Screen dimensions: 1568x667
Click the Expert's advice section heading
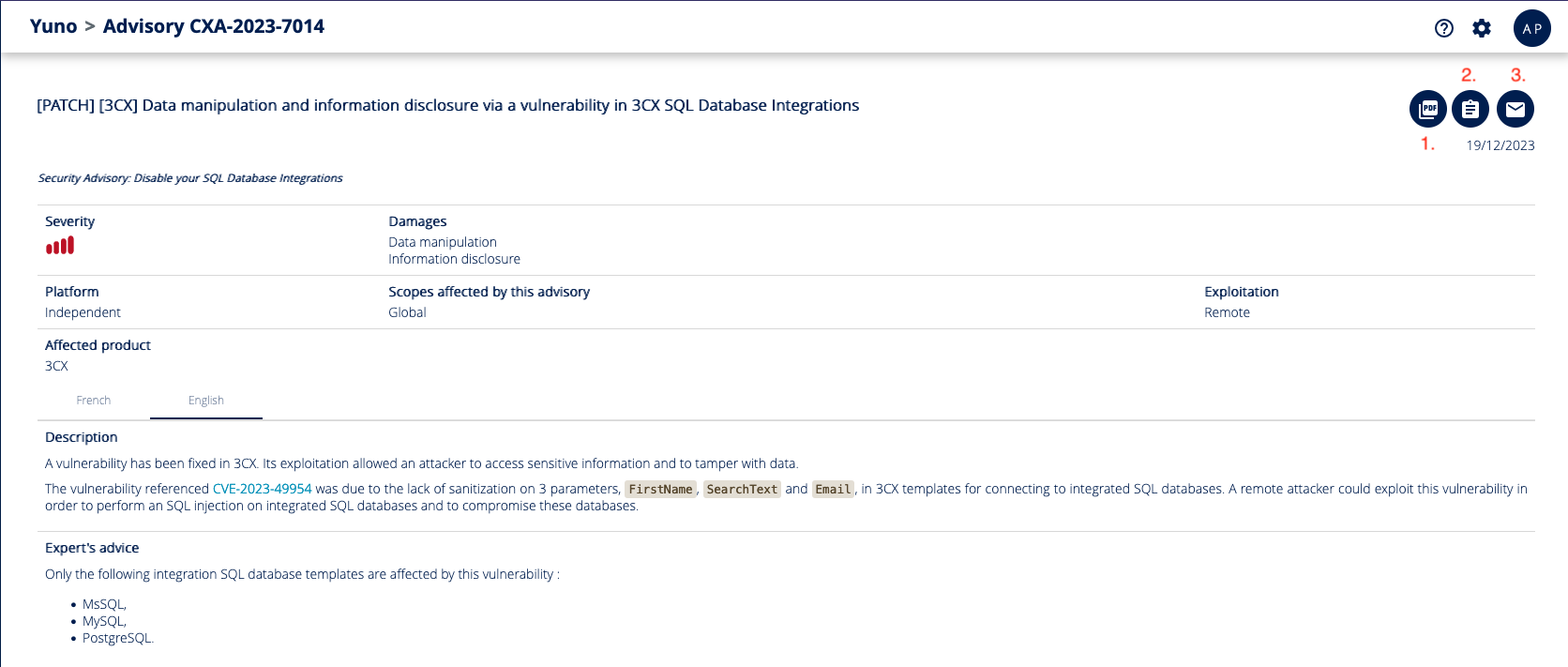(92, 548)
